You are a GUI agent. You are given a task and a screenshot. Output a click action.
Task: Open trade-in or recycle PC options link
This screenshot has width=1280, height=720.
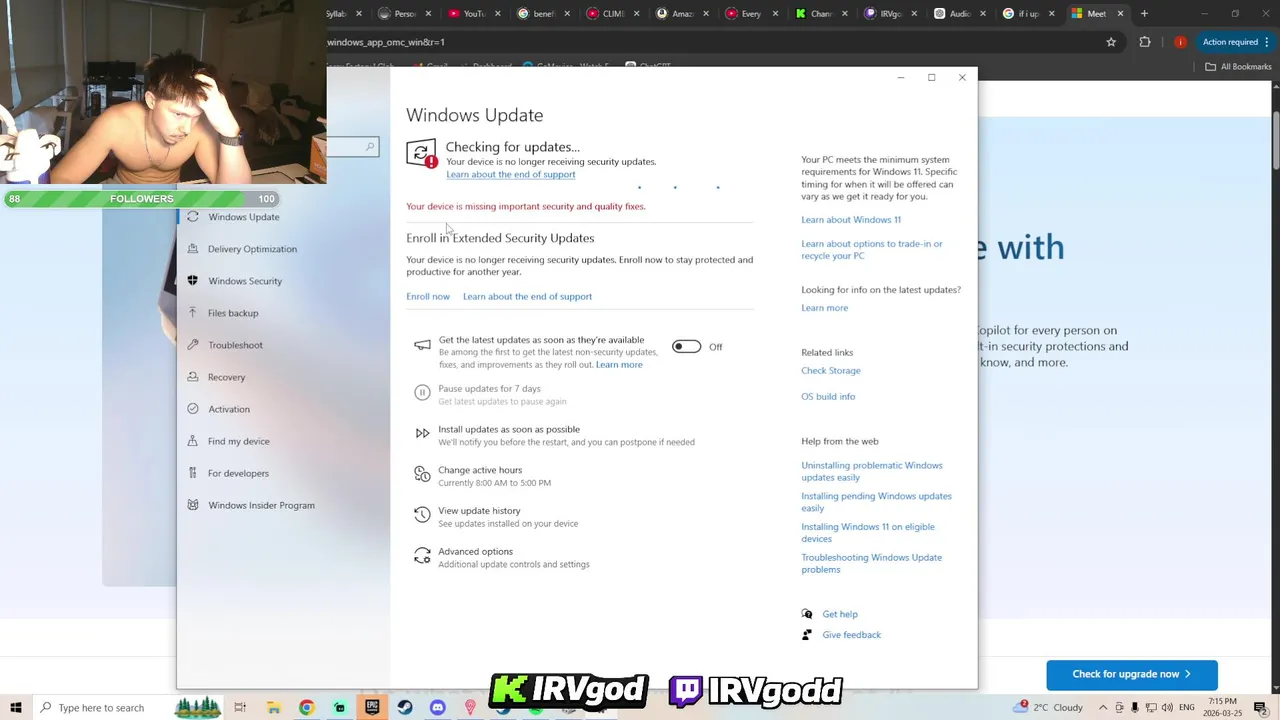pos(872,250)
